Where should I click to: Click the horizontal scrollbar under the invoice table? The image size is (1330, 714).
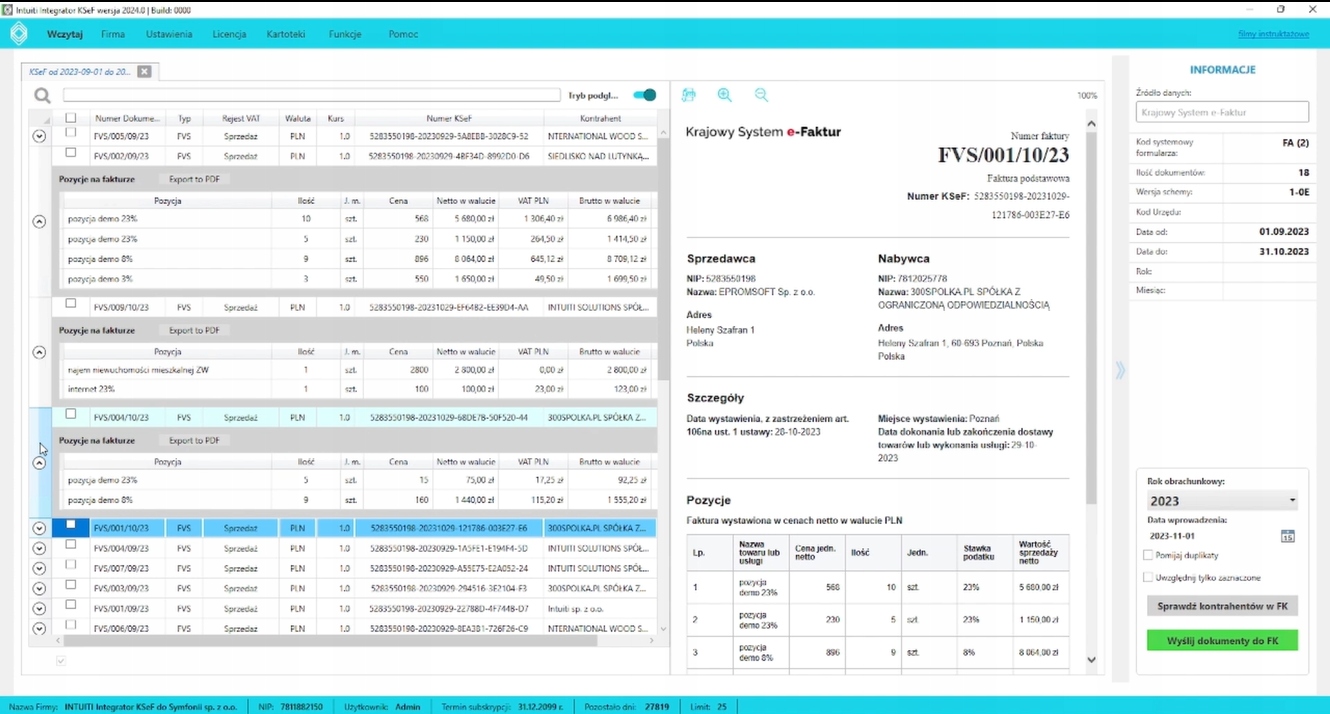tap(330, 641)
